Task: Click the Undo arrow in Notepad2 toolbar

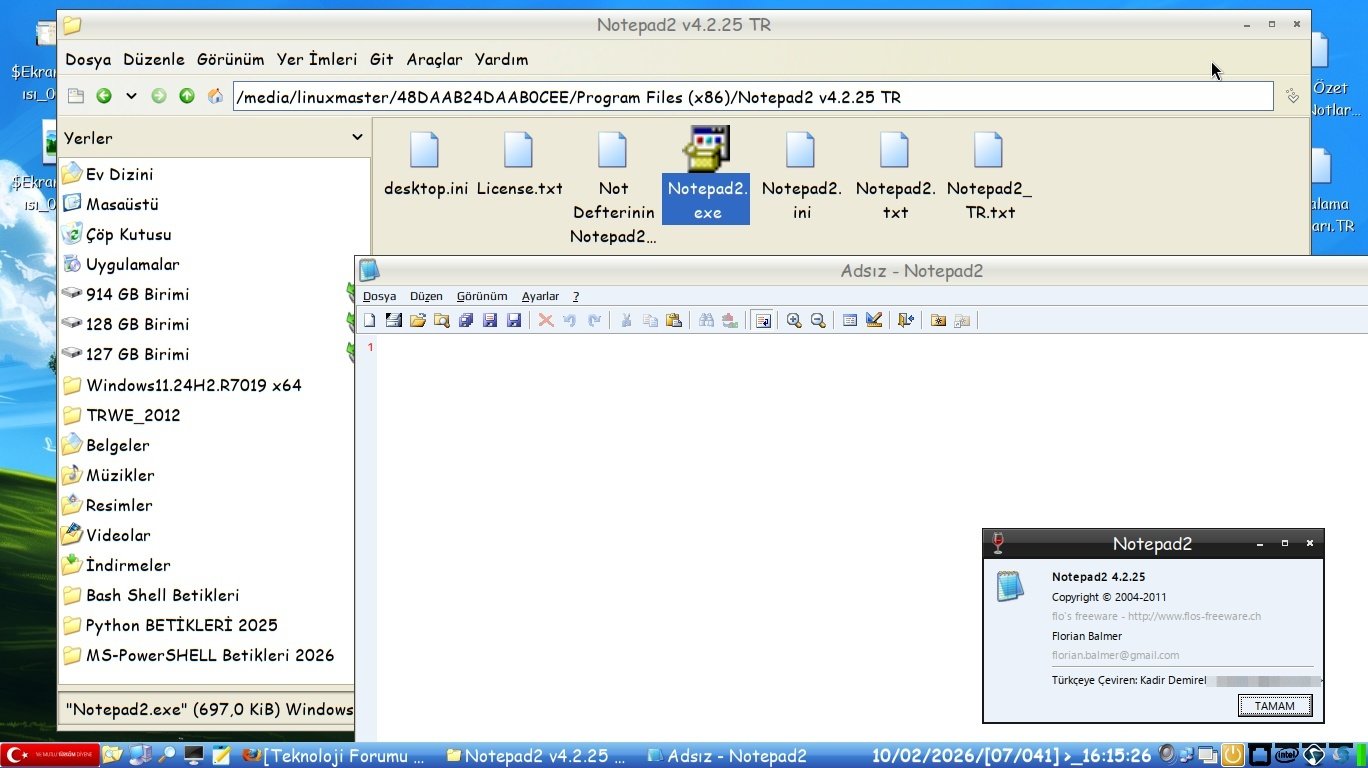Action: pyautogui.click(x=570, y=320)
